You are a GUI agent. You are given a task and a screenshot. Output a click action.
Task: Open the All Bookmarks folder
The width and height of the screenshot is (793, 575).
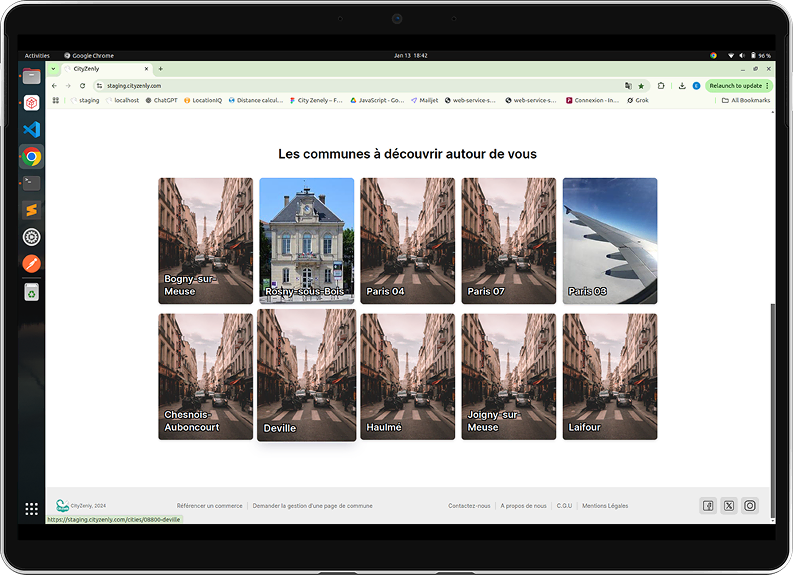(745, 100)
